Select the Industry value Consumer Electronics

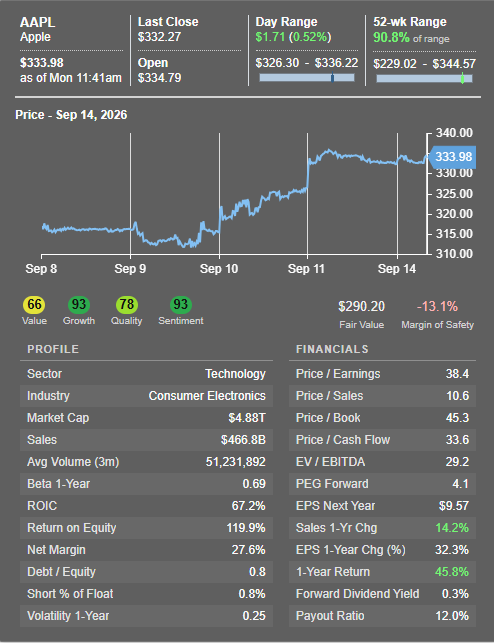coord(207,396)
